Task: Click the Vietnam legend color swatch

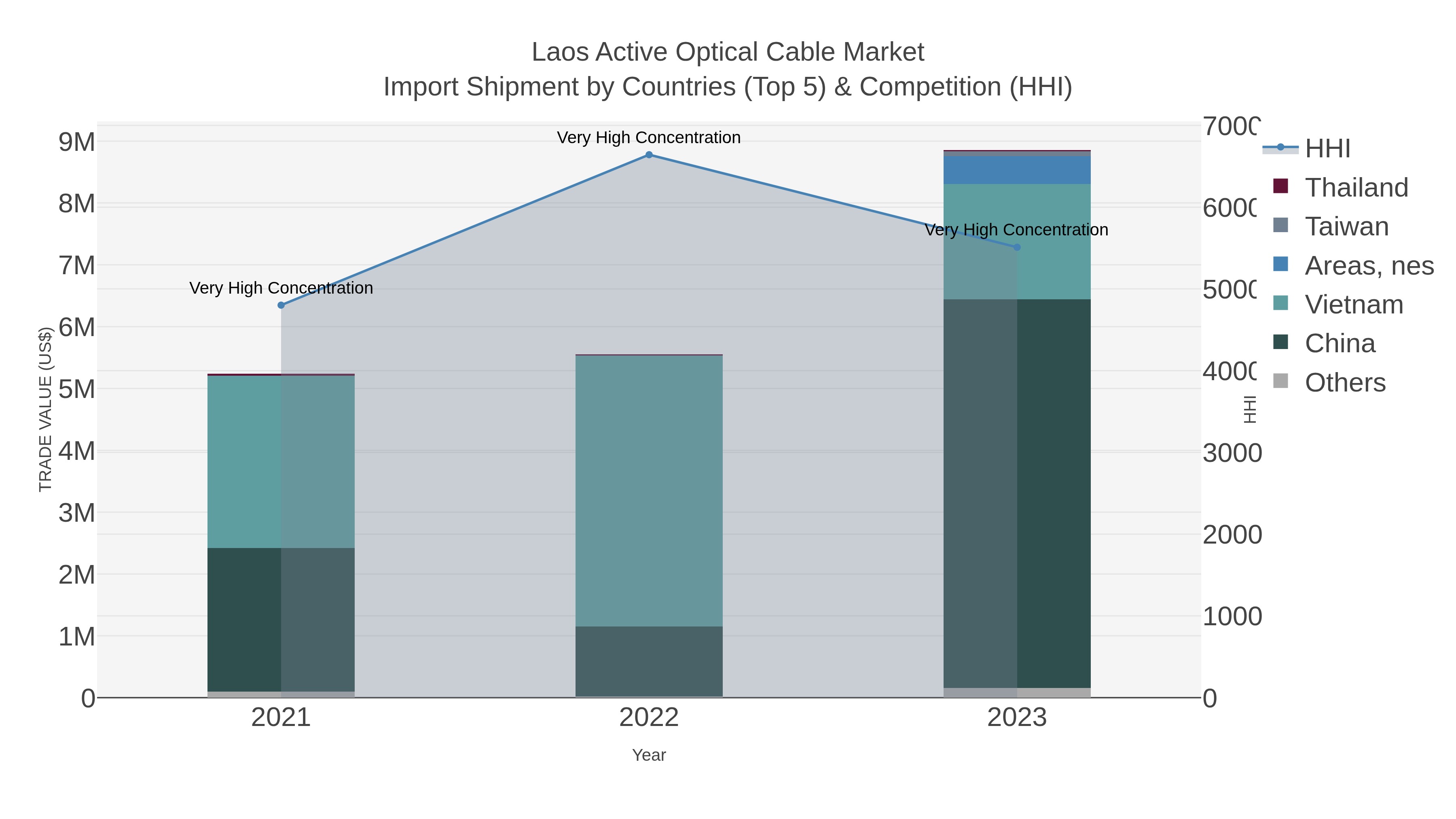Action: coord(1280,303)
